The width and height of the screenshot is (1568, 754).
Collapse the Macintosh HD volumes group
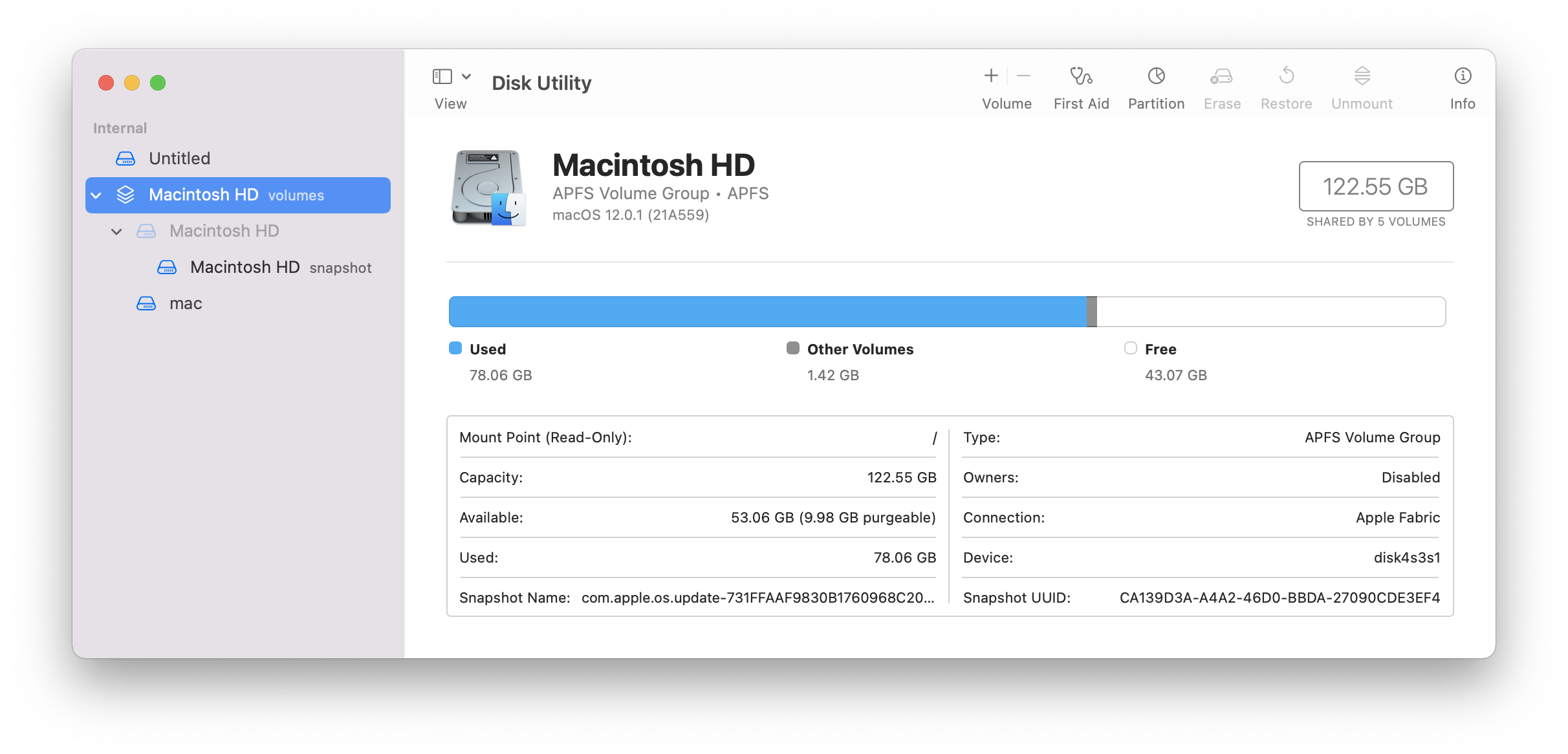coord(96,195)
